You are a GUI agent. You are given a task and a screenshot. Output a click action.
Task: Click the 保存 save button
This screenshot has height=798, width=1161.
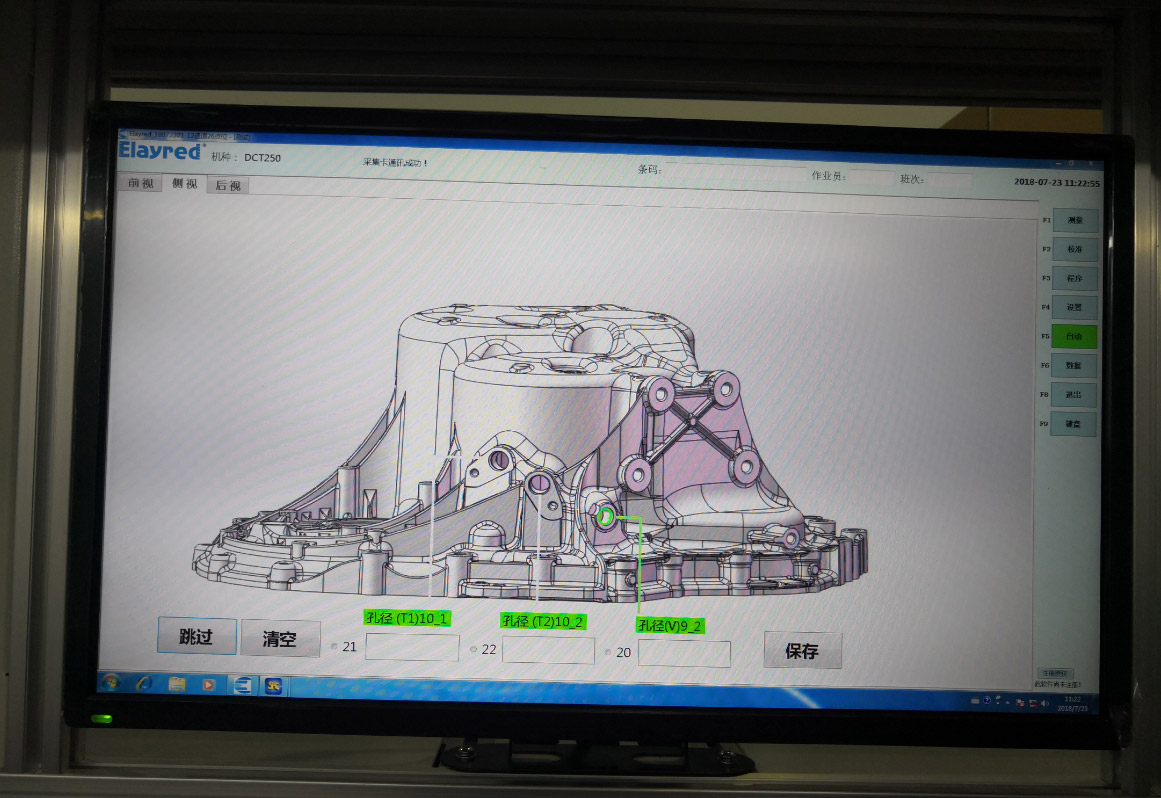(x=802, y=651)
